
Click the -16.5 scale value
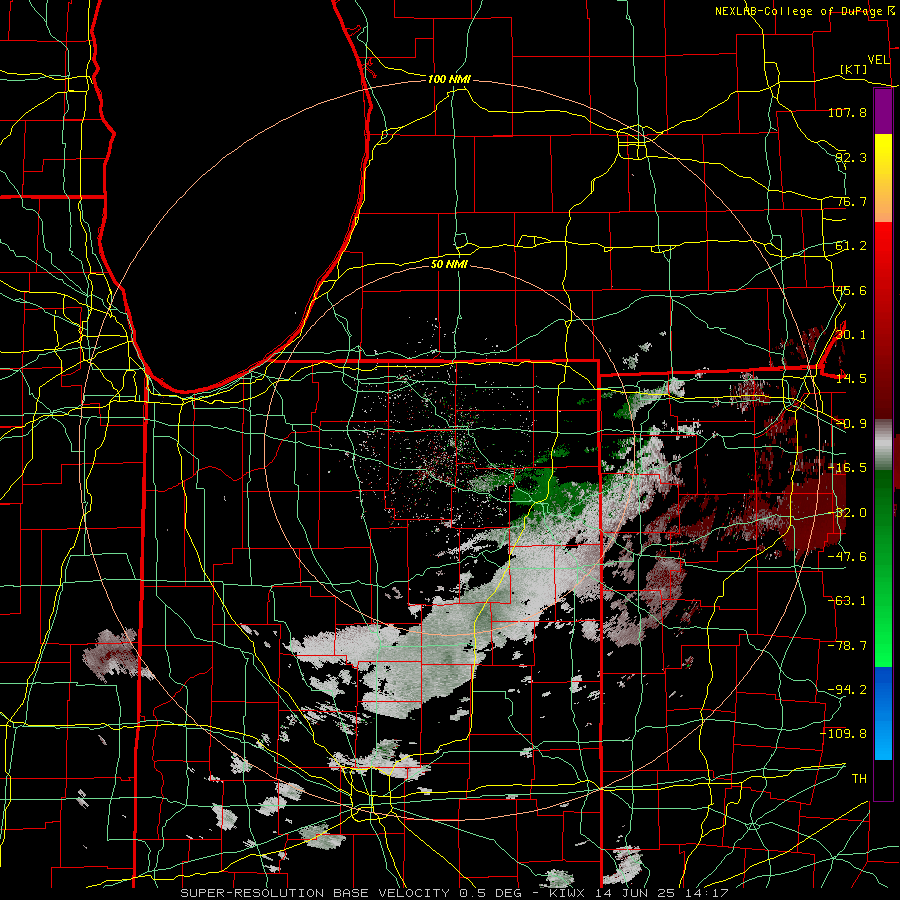point(847,468)
